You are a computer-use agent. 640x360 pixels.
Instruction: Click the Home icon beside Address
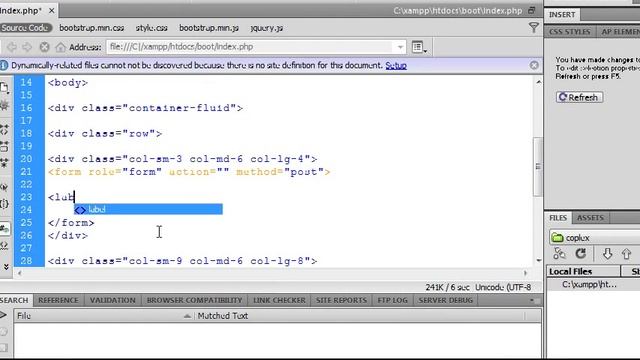(x=60, y=47)
